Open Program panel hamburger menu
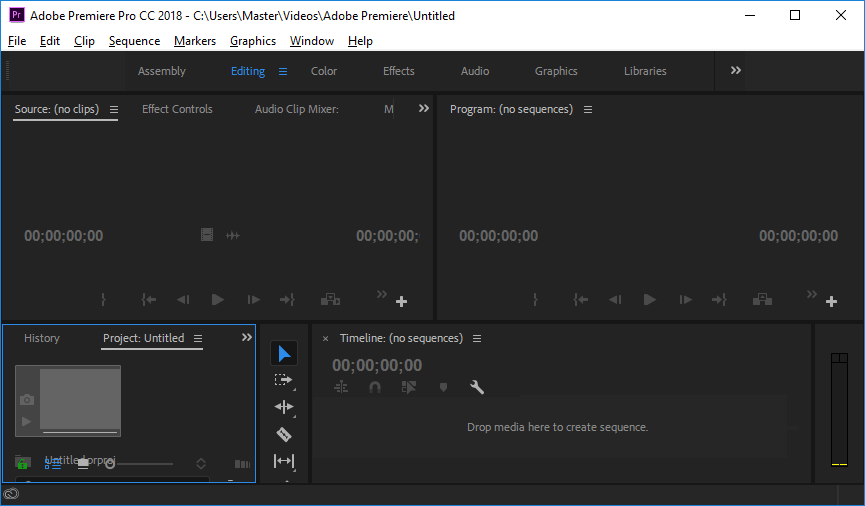Screen dimensions: 865x506 (588, 110)
